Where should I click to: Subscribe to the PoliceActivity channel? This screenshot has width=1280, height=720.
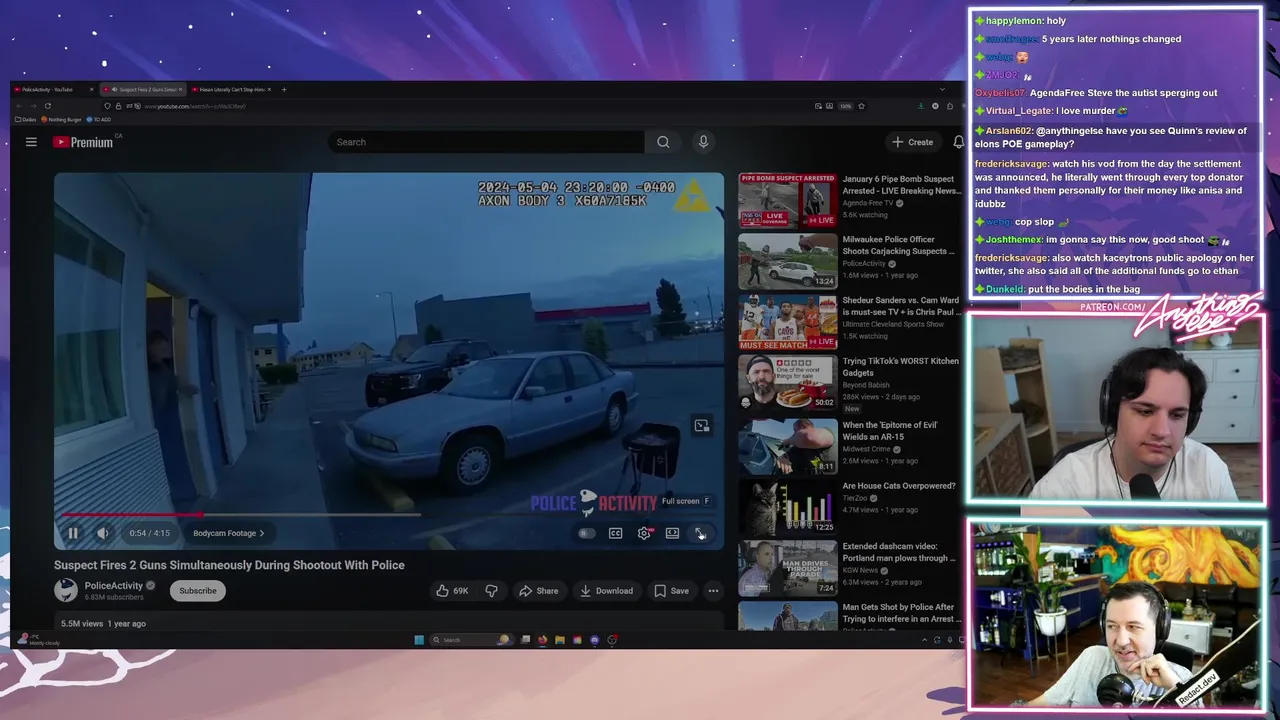198,591
